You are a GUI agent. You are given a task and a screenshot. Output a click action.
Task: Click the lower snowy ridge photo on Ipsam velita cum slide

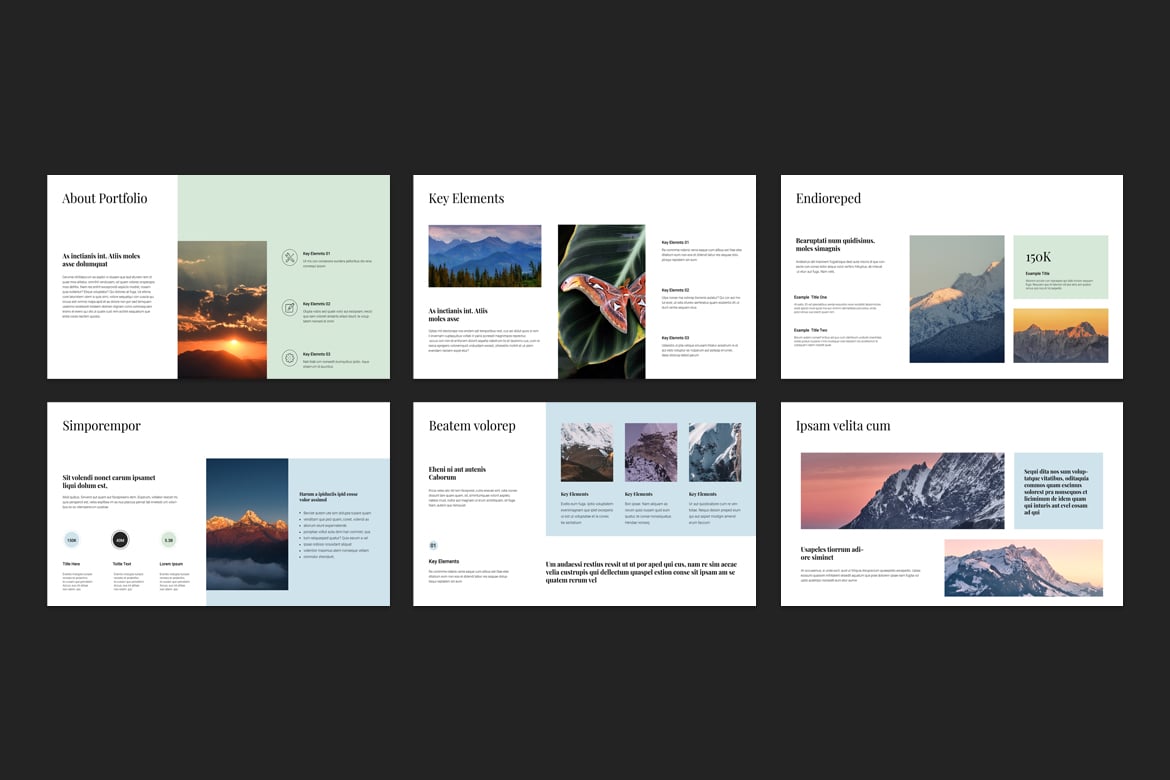(1024, 568)
